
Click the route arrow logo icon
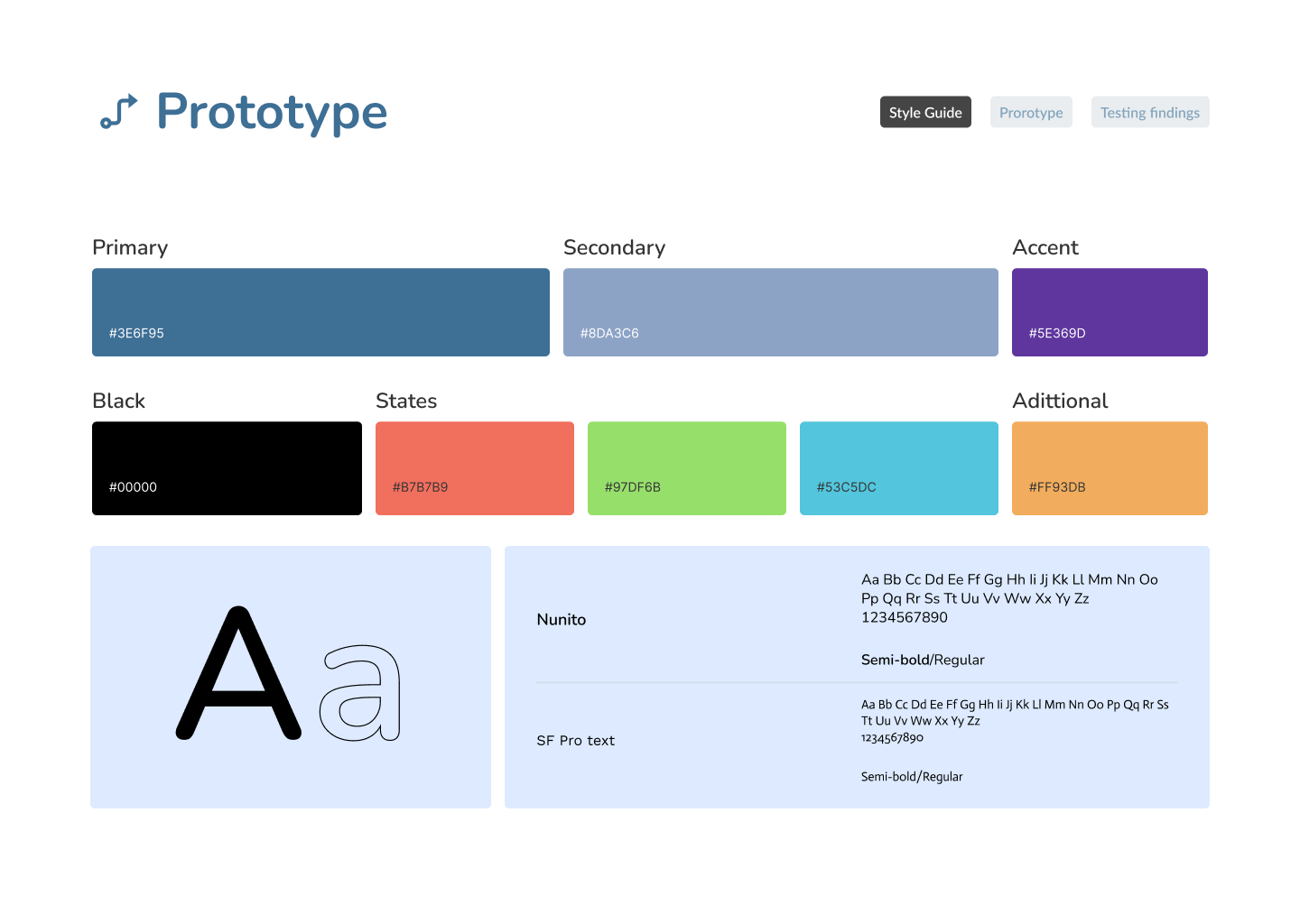click(x=119, y=112)
